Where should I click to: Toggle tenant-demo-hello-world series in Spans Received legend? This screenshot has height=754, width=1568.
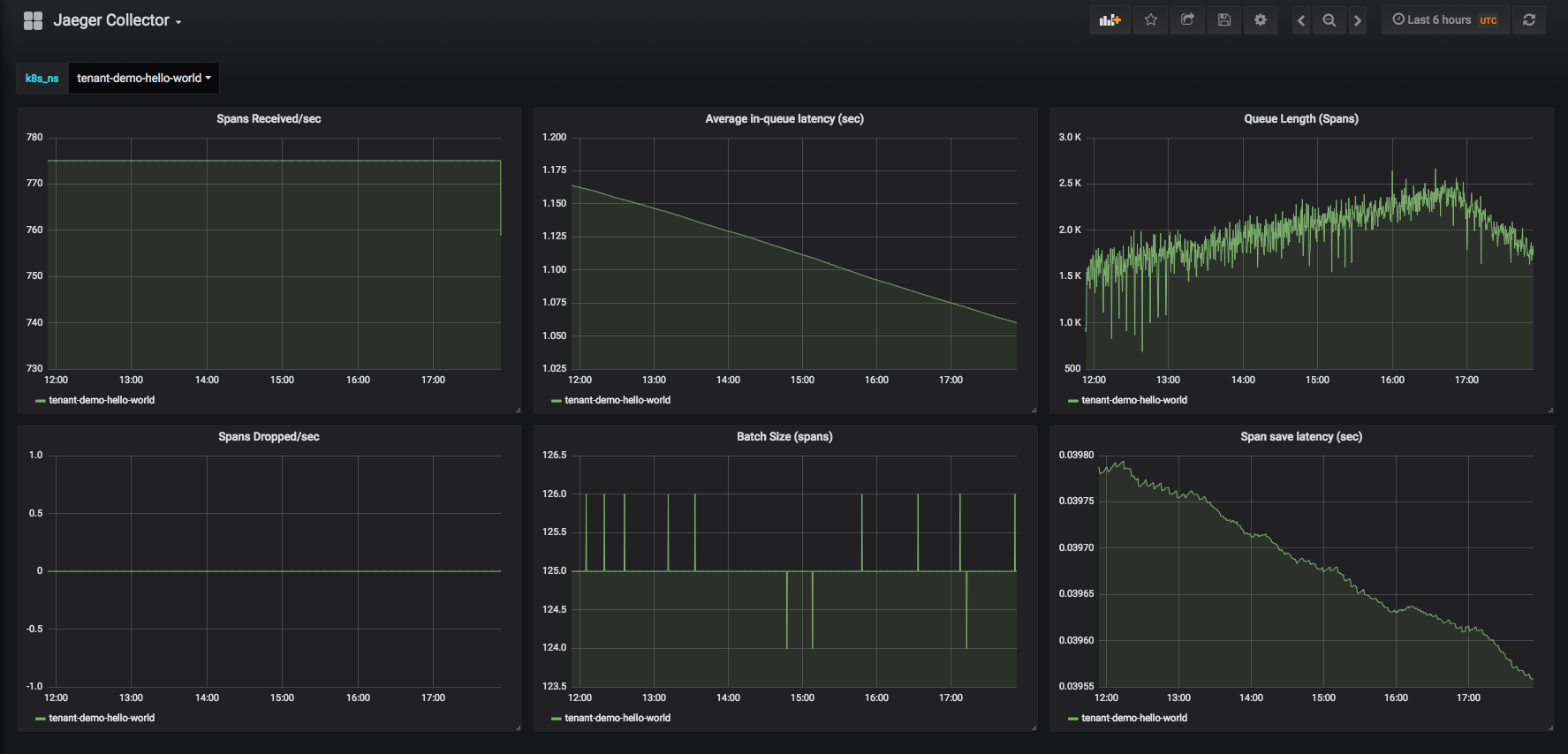coord(102,400)
